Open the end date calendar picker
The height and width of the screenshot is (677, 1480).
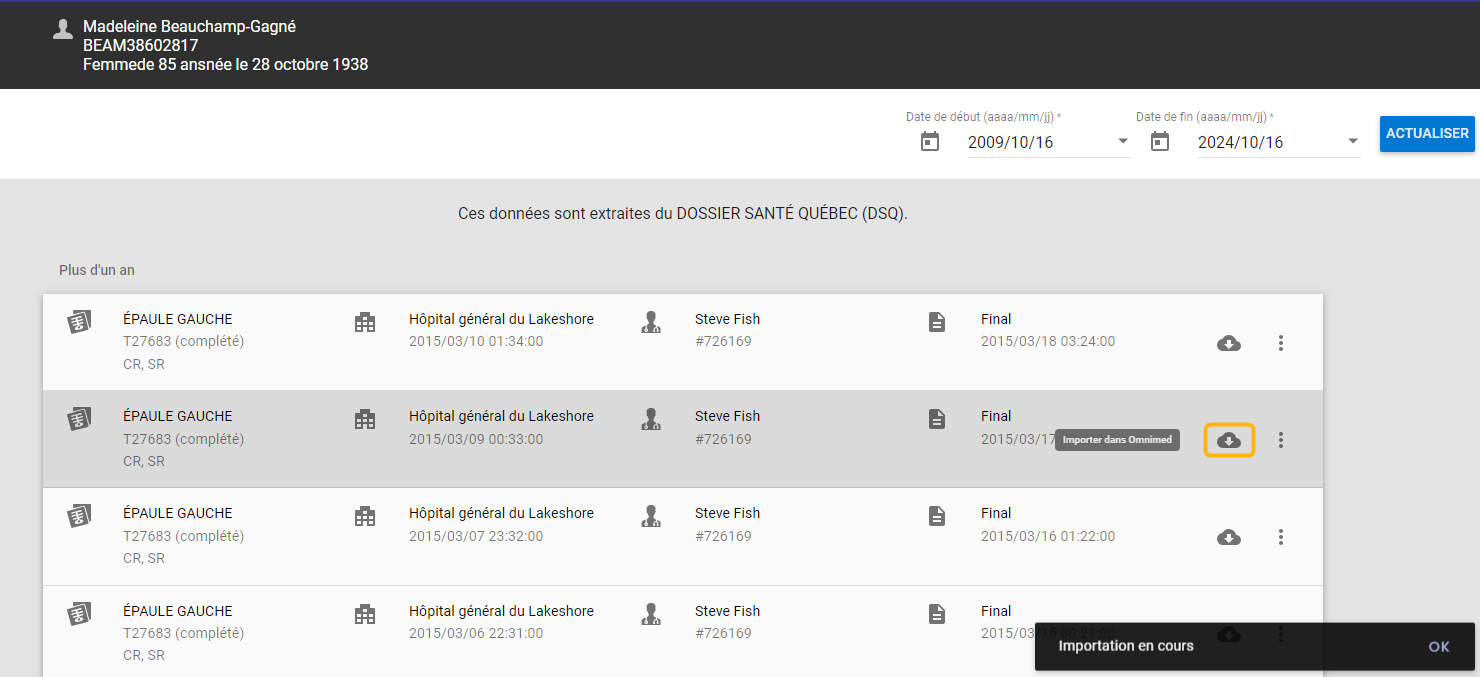[x=1159, y=141]
